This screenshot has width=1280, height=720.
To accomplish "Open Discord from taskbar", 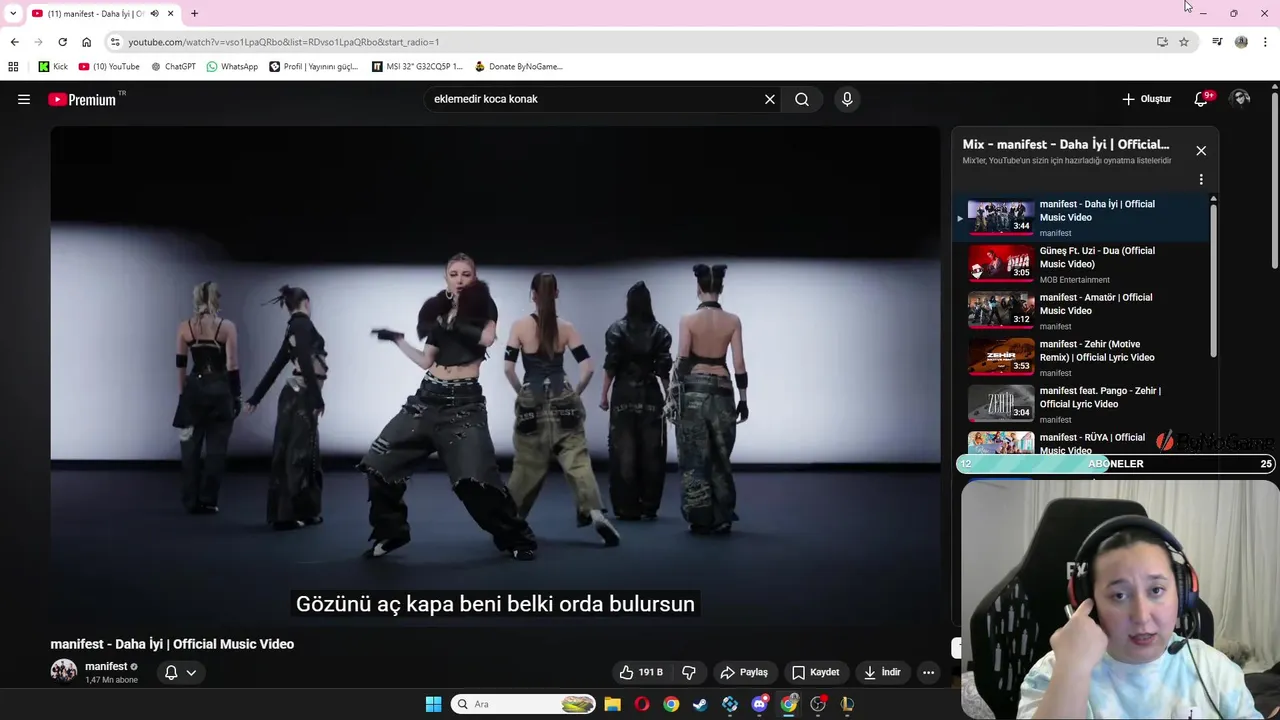I will [x=759, y=704].
